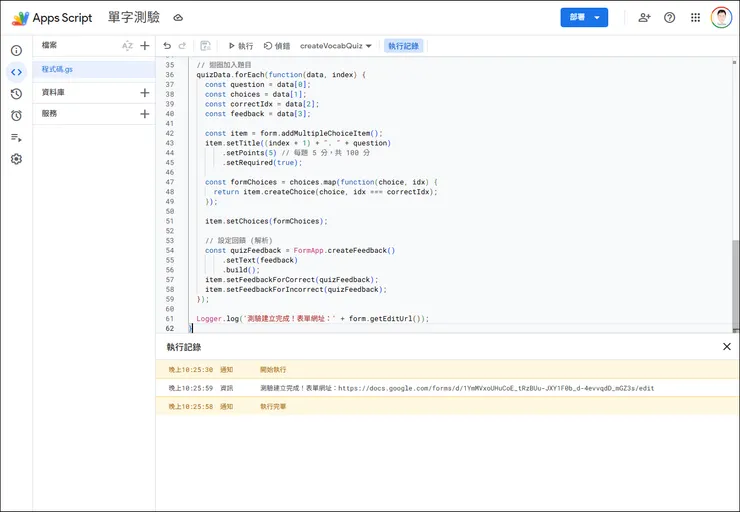Screen dimensions: 740x512
Task: Rename project title 單字測驗
Action: coord(134,18)
